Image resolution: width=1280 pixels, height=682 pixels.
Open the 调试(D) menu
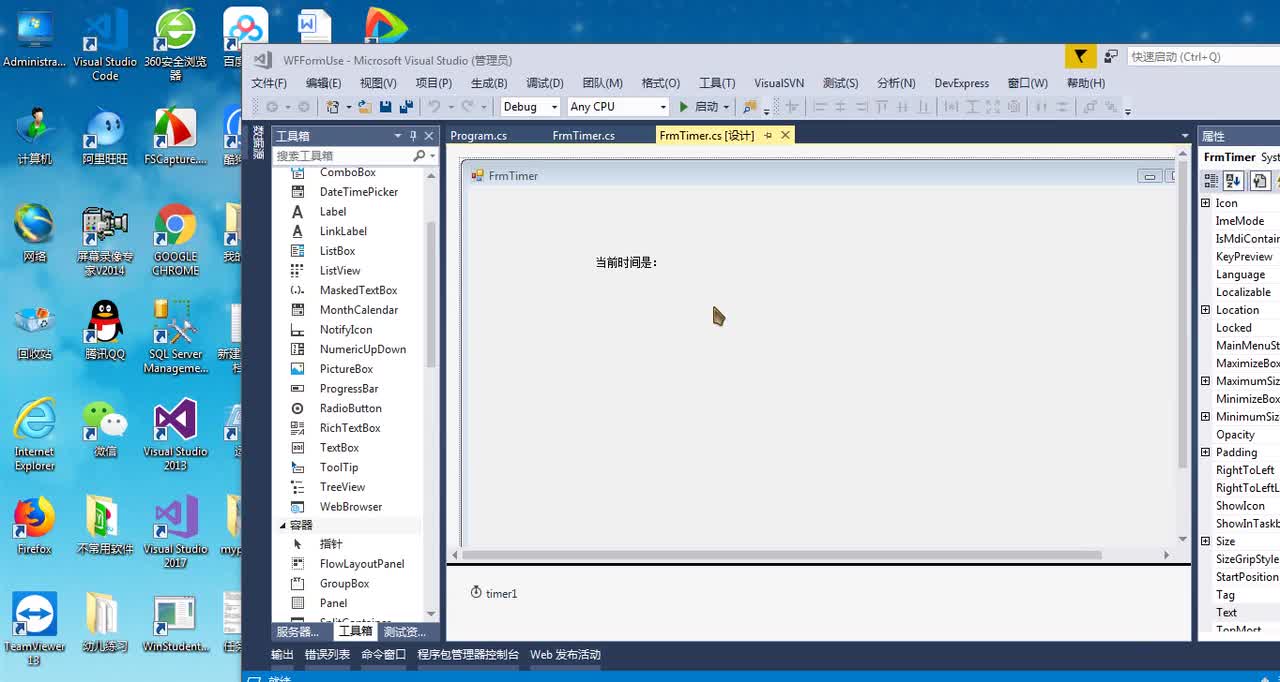pos(545,83)
